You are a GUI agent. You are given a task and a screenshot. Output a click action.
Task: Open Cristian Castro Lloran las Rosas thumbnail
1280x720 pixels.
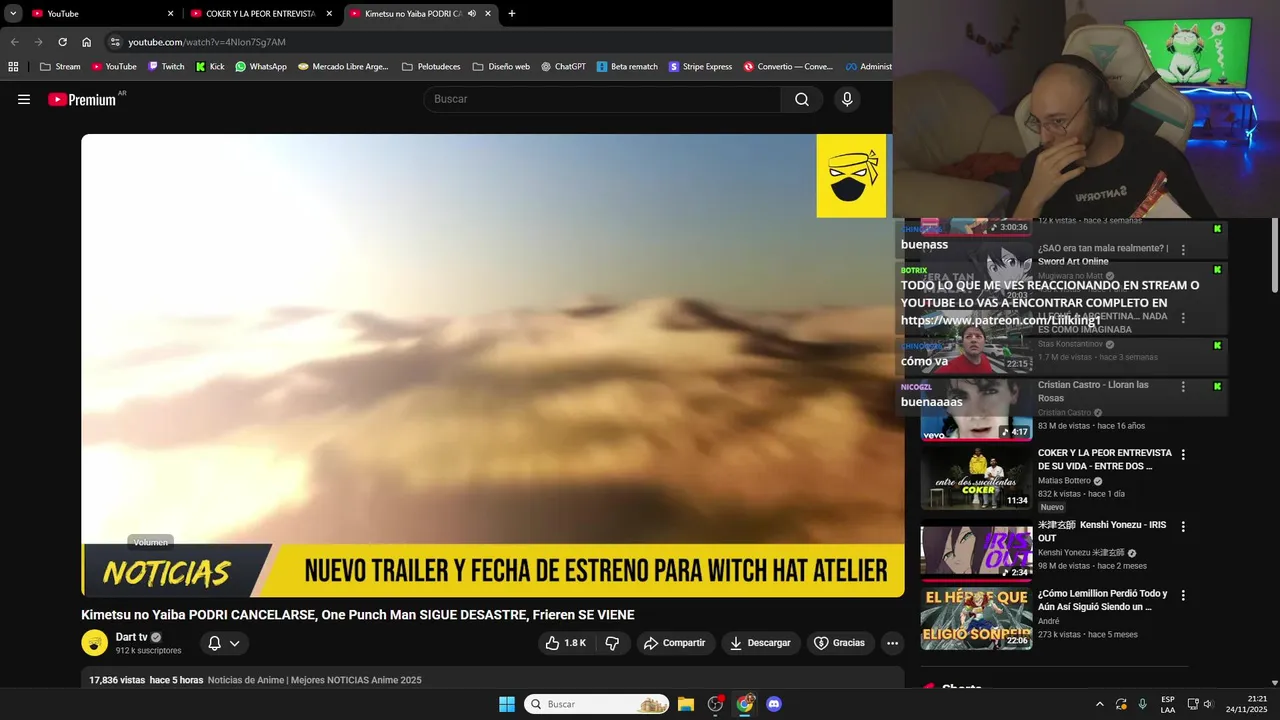point(976,409)
